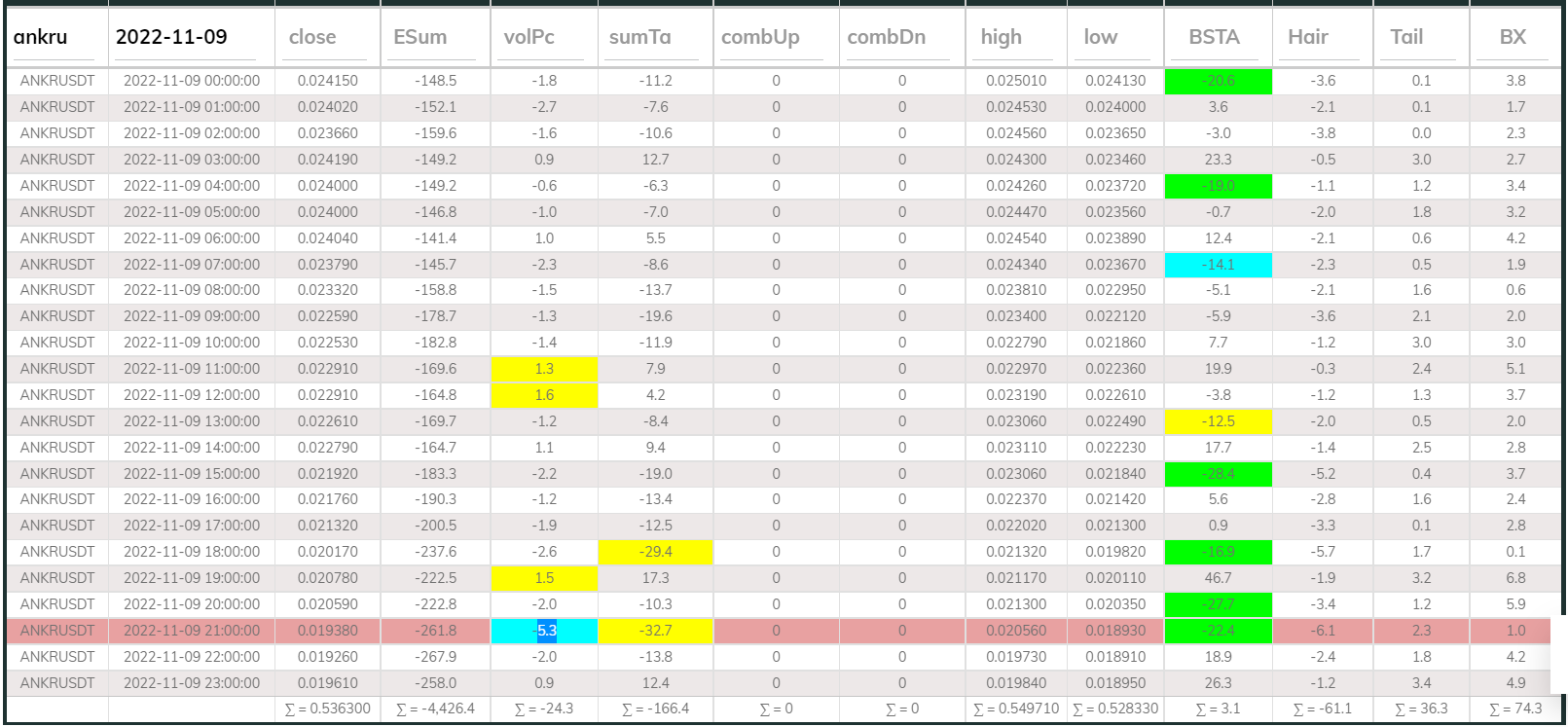Click the 2022-11-09 date filter field
The width and height of the screenshot is (1568, 727).
click(x=186, y=37)
